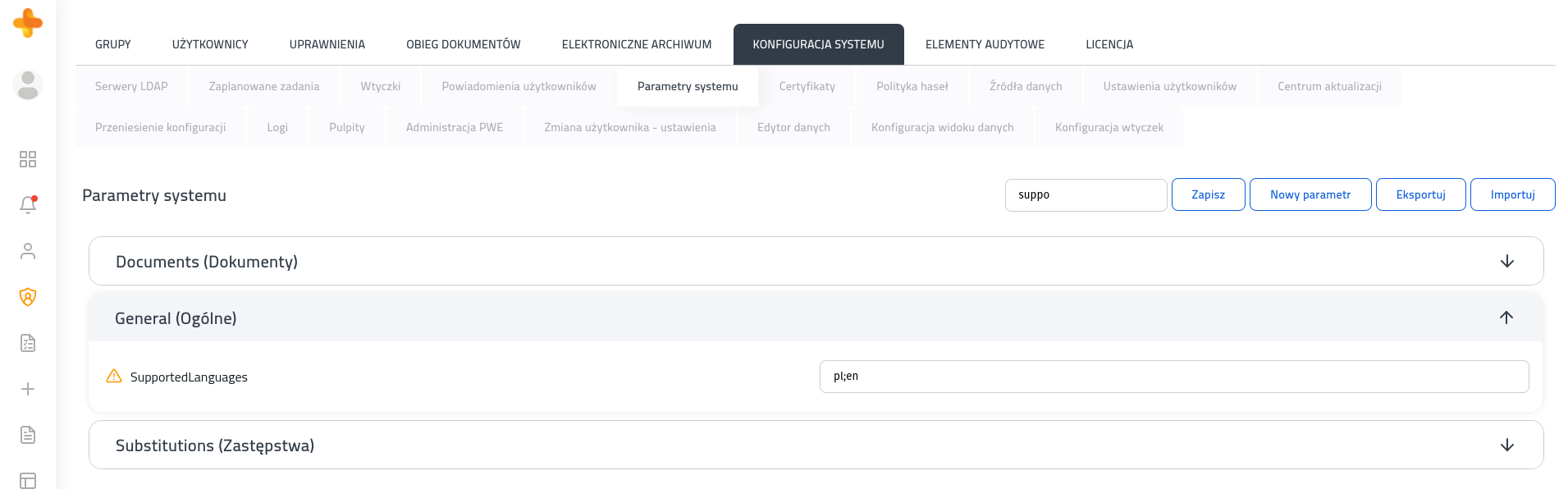Image resolution: width=1568 pixels, height=489 pixels.
Task: Go to the Logi sub-tab
Action: coord(277,127)
